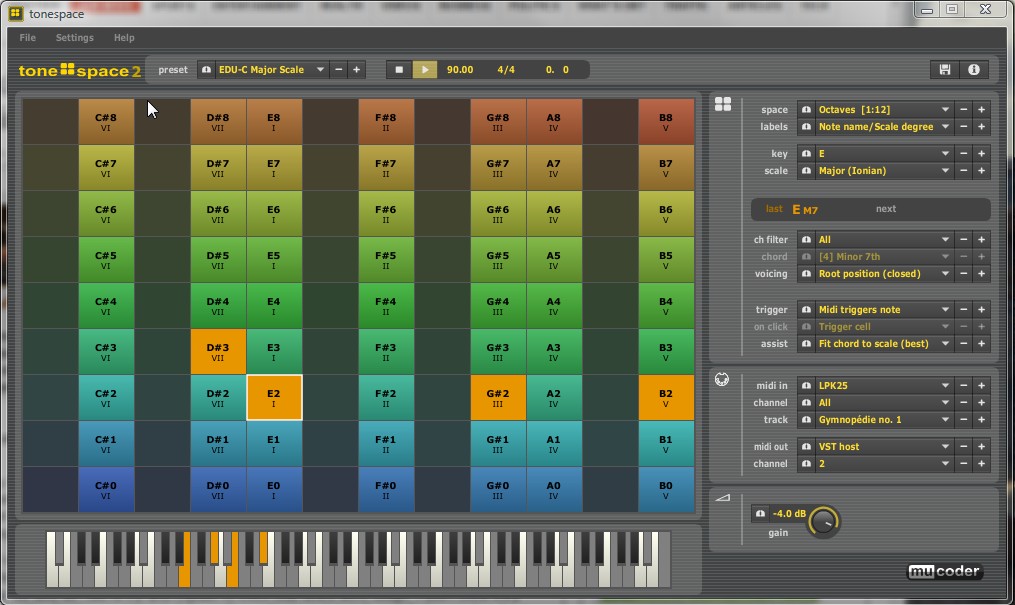Screen dimensions: 1015x605
Task: Trigger the E2 highlighted cell
Action: click(x=274, y=397)
